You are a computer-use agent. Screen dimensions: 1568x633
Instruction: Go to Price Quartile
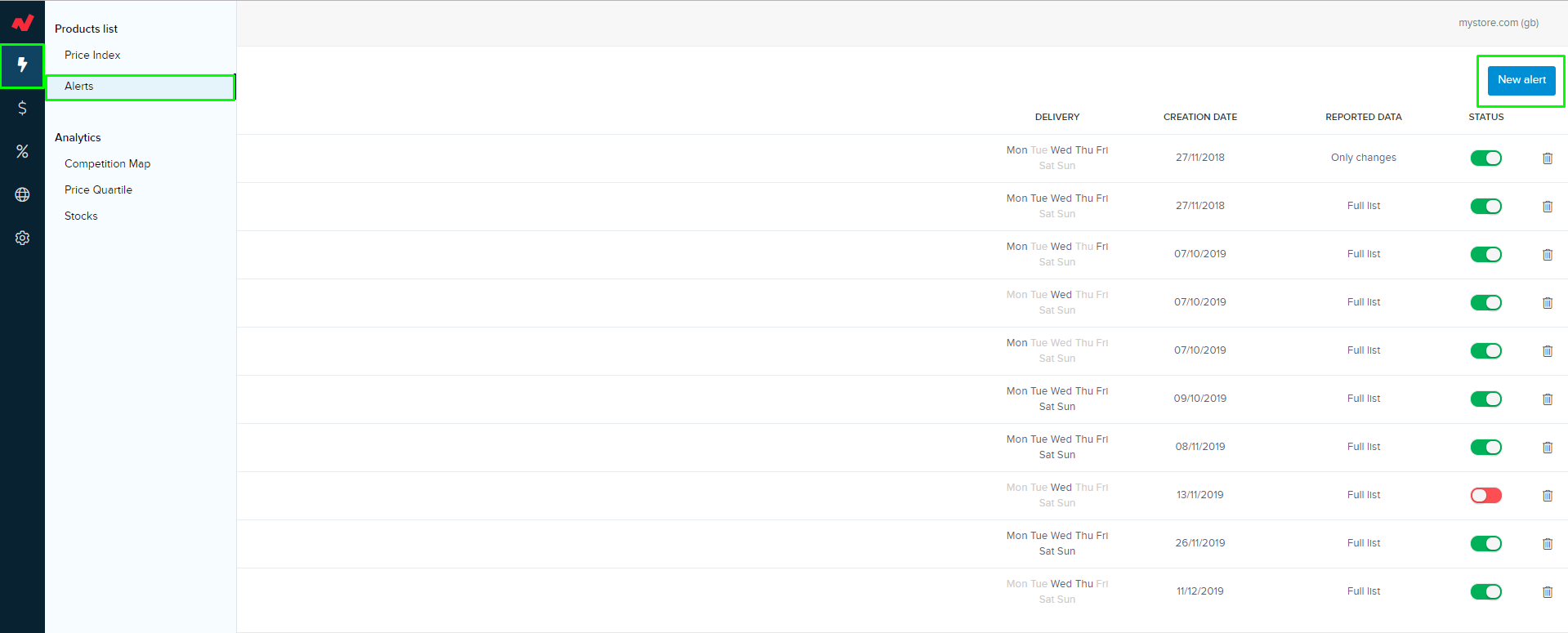(98, 189)
